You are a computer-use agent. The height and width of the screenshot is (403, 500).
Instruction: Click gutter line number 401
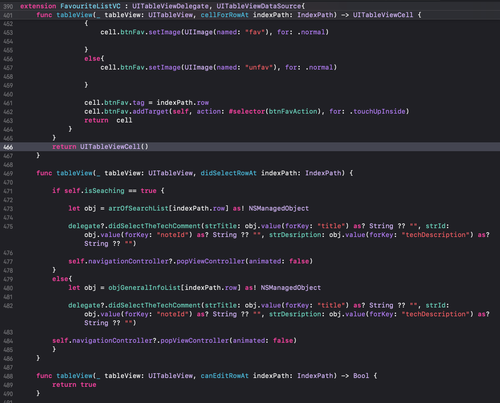click(x=8, y=15)
